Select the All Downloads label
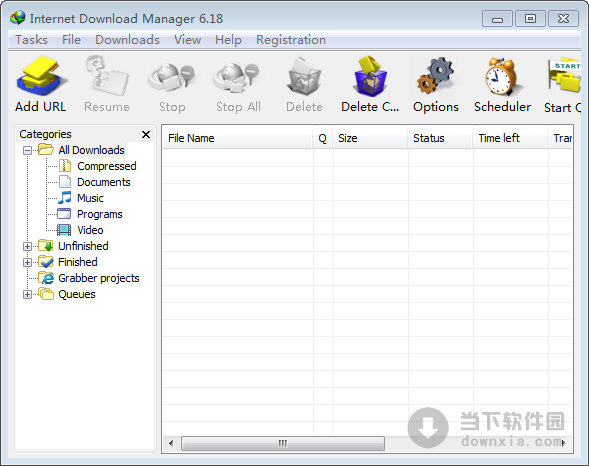The width and height of the screenshot is (589, 466). tap(91, 150)
